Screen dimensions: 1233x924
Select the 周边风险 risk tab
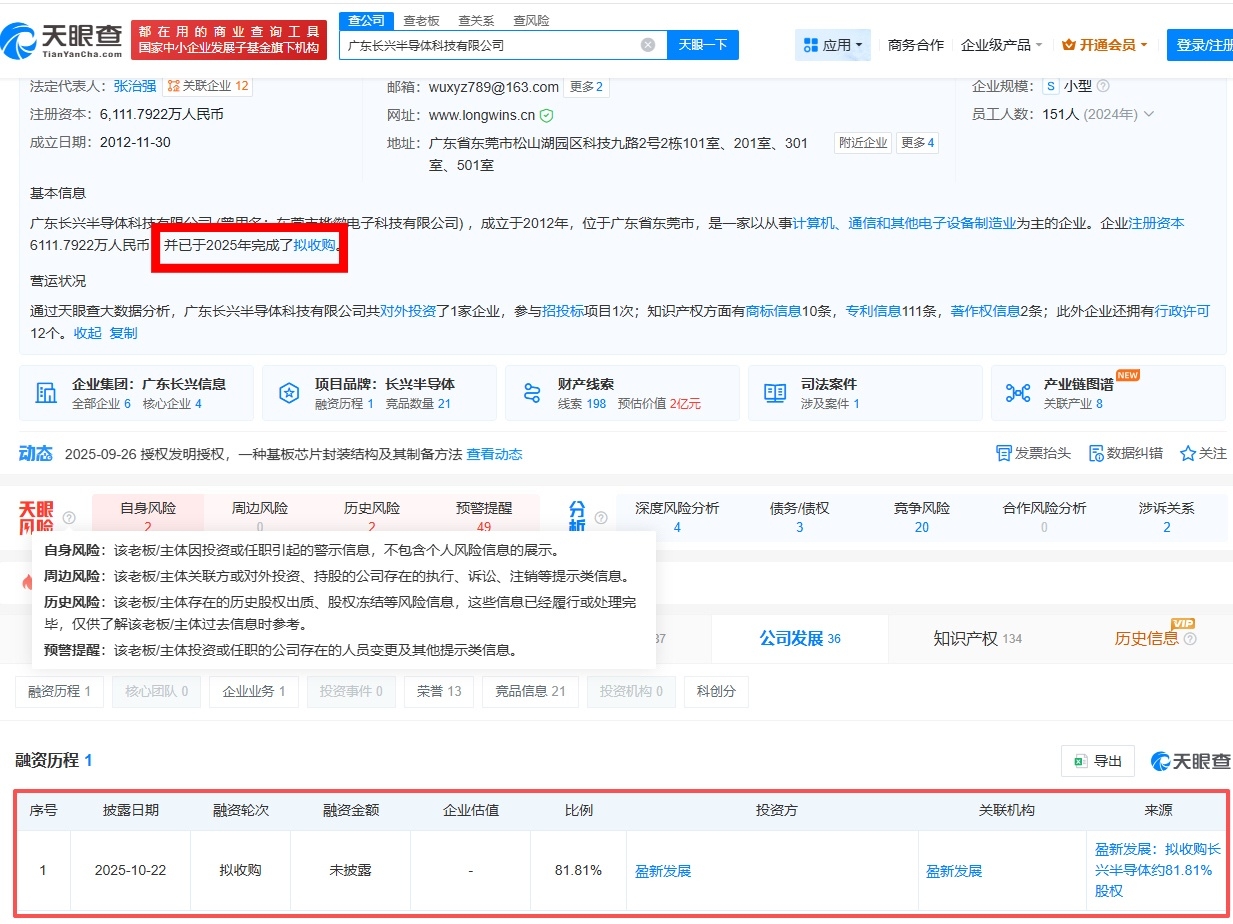[x=260, y=517]
